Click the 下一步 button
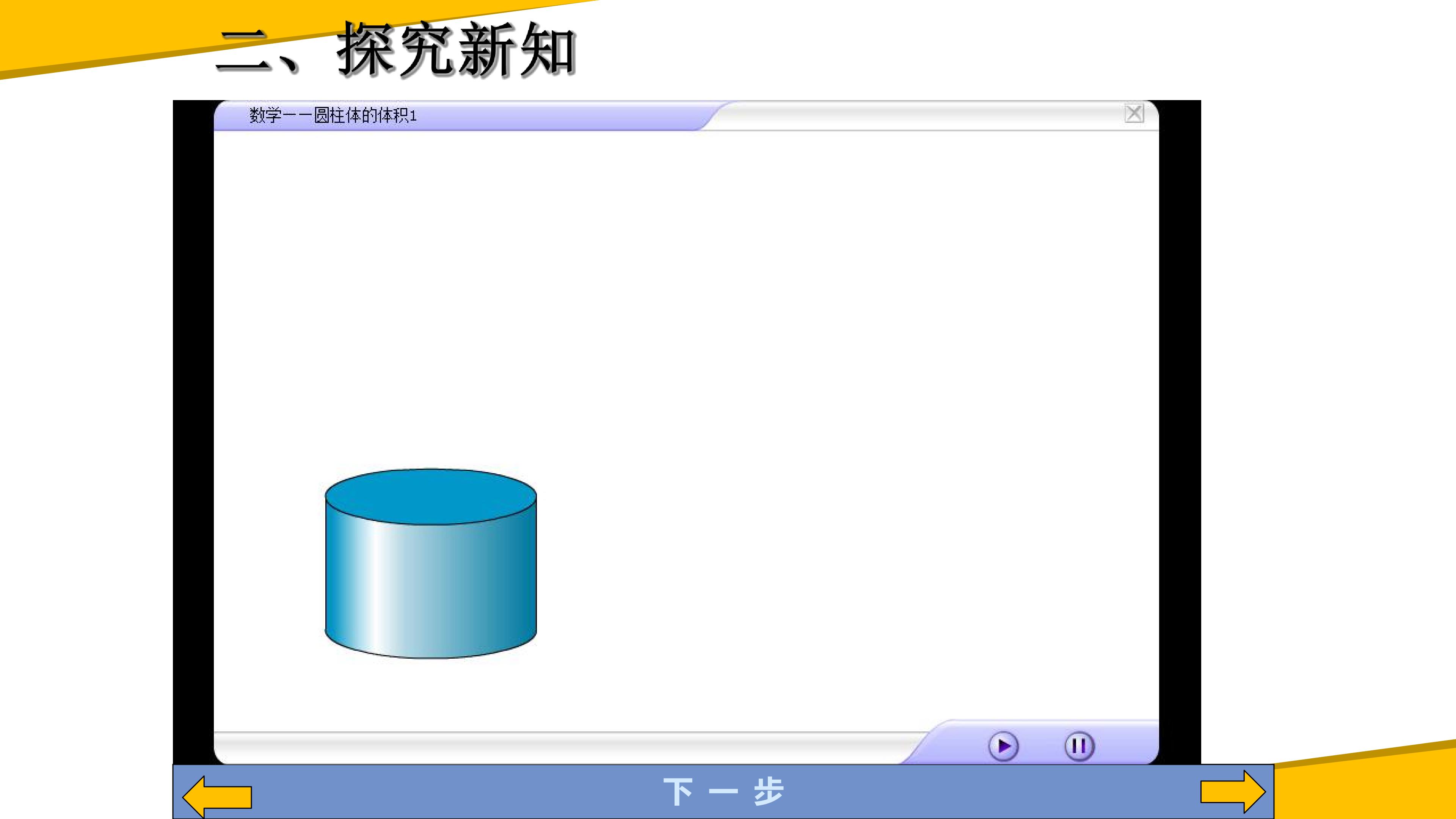This screenshot has height=819, width=1456. (x=723, y=791)
